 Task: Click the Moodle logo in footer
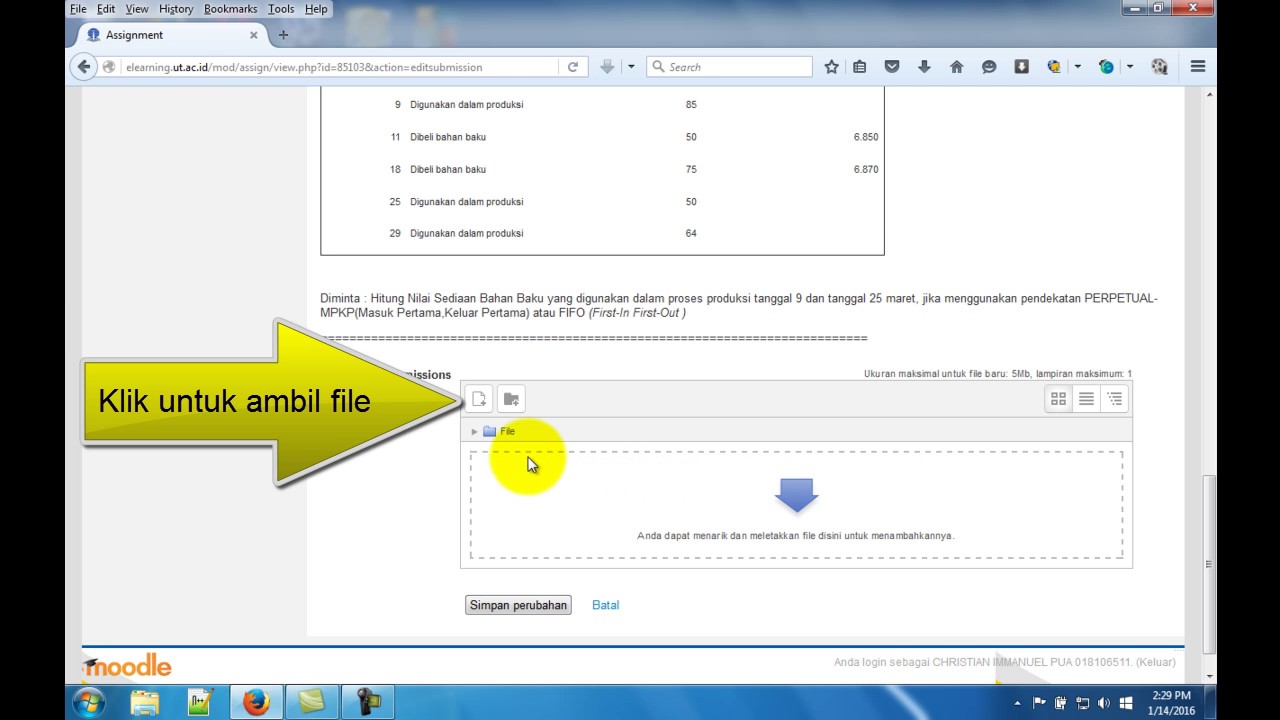[x=127, y=666]
